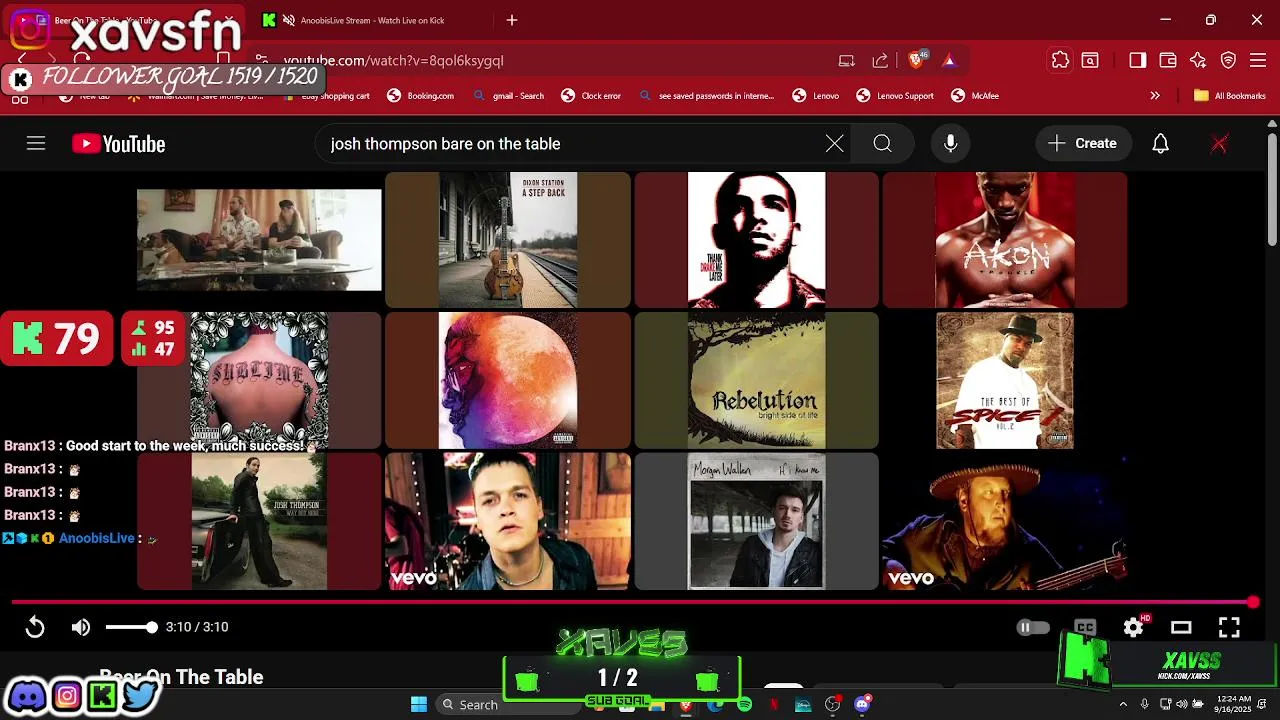Open a new browser tab
Image resolution: width=1280 pixels, height=720 pixels.
click(512, 20)
